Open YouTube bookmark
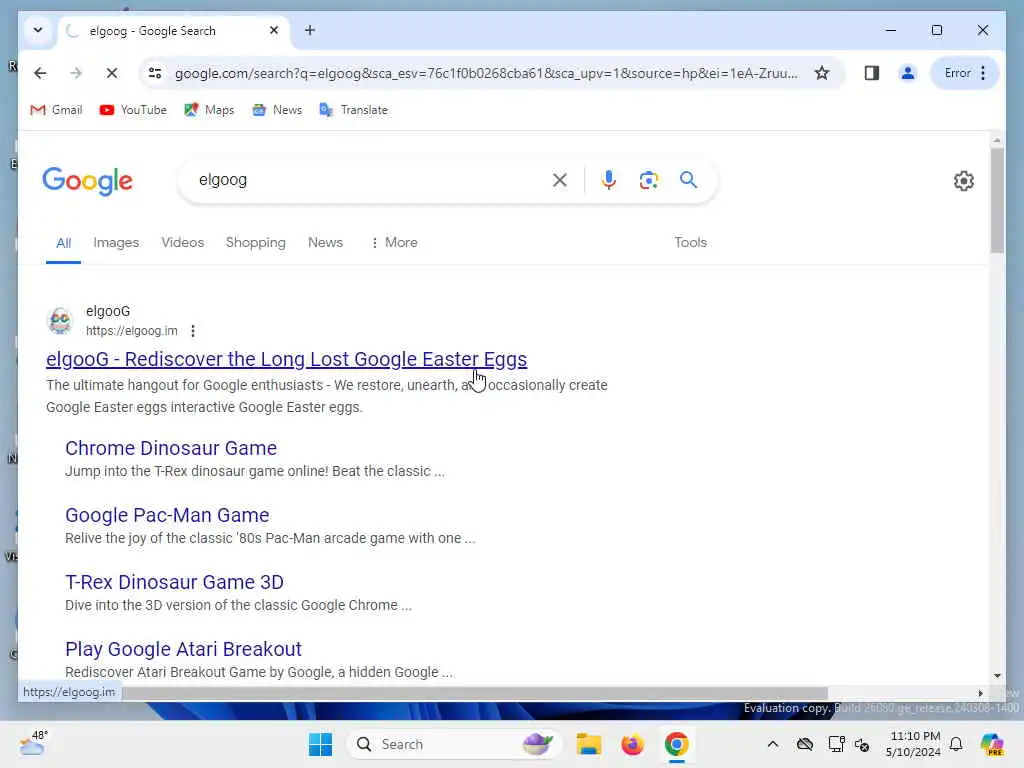Image resolution: width=1024 pixels, height=768 pixels. [133, 110]
